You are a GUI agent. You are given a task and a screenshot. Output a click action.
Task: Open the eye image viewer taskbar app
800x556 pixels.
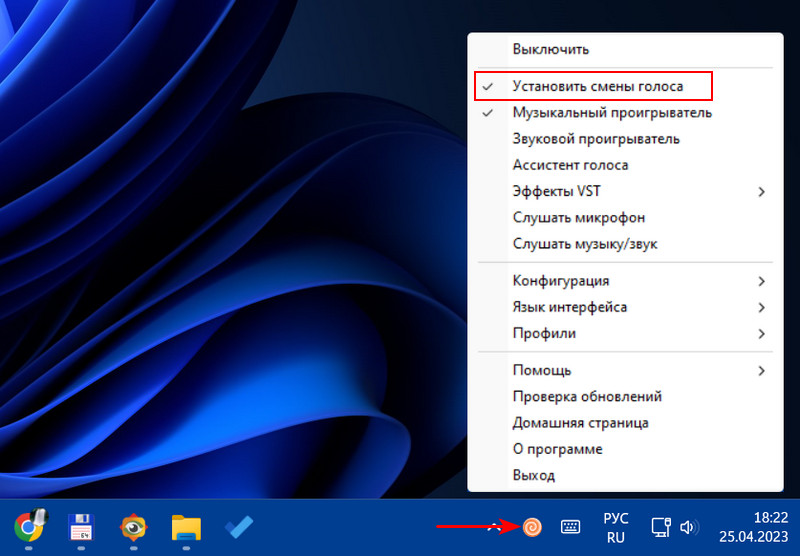pos(133,527)
